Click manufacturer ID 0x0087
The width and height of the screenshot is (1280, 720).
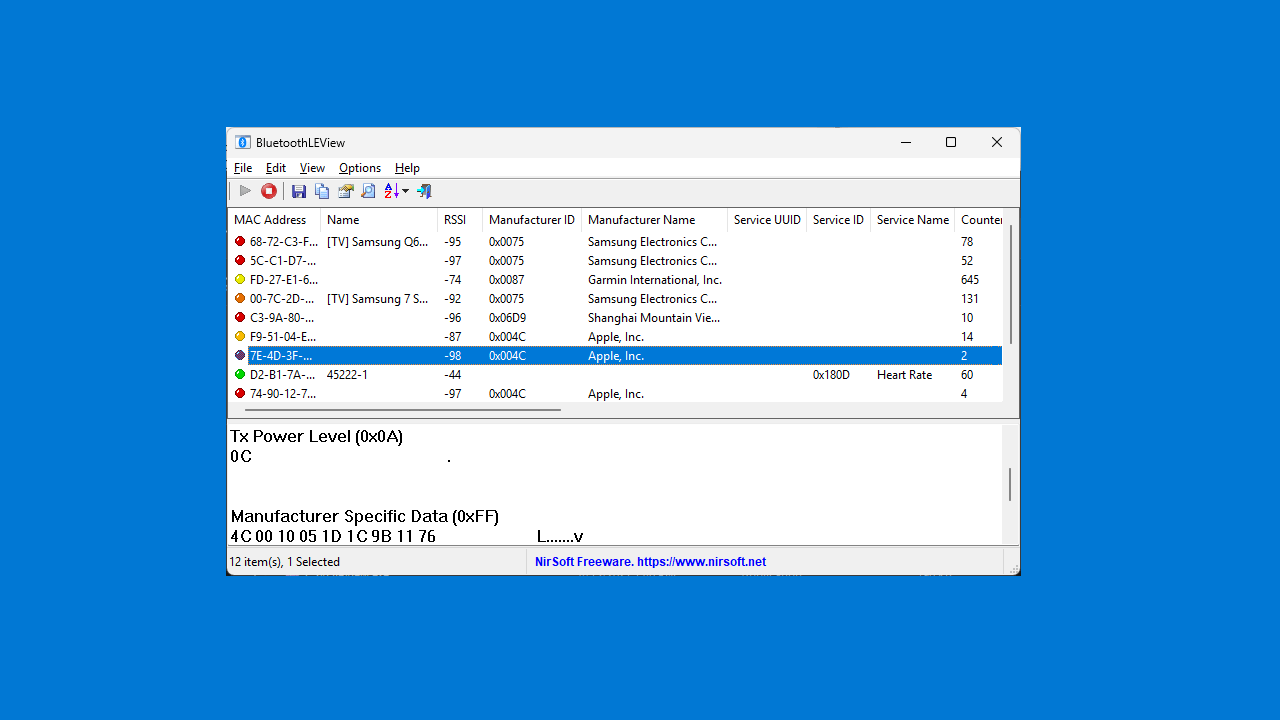point(506,280)
